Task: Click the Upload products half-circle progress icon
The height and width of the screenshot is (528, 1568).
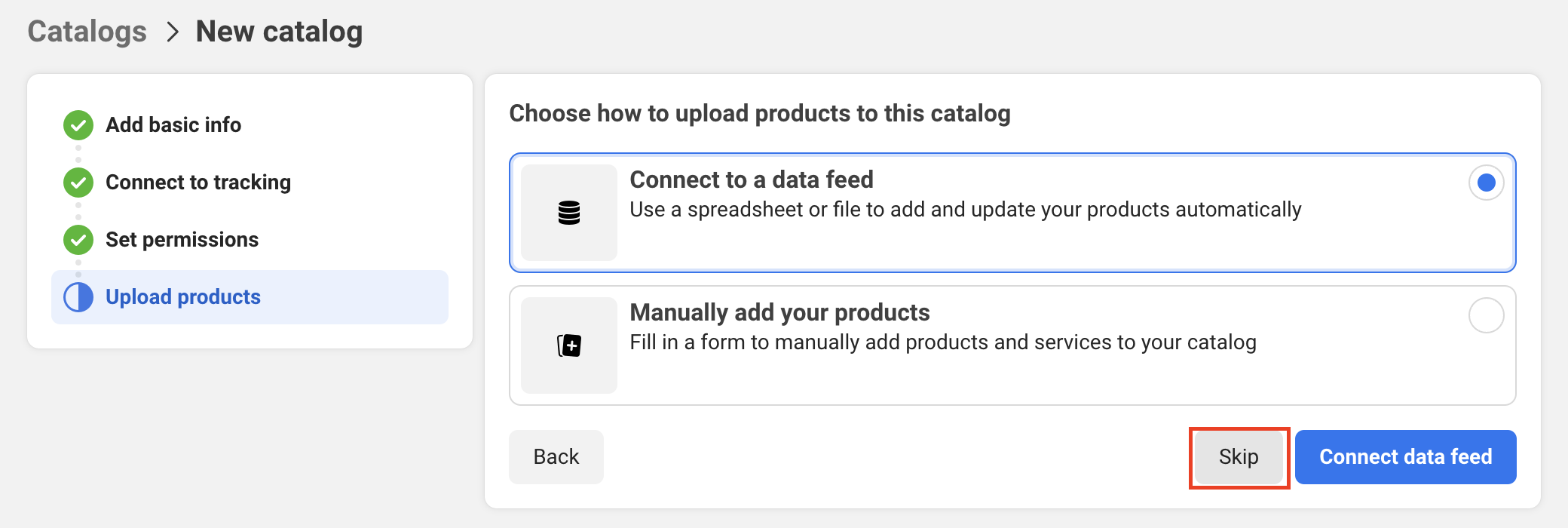Action: pos(78,297)
